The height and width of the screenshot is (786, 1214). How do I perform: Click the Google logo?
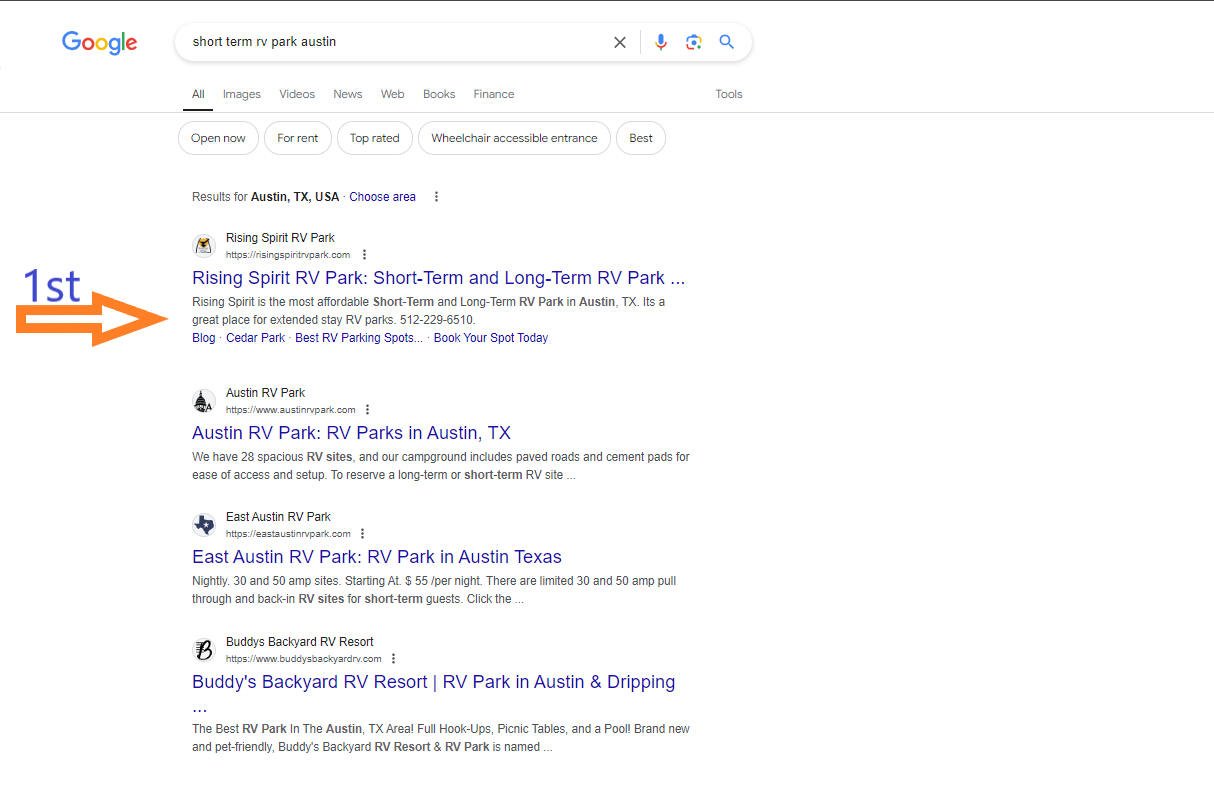pyautogui.click(x=99, y=43)
